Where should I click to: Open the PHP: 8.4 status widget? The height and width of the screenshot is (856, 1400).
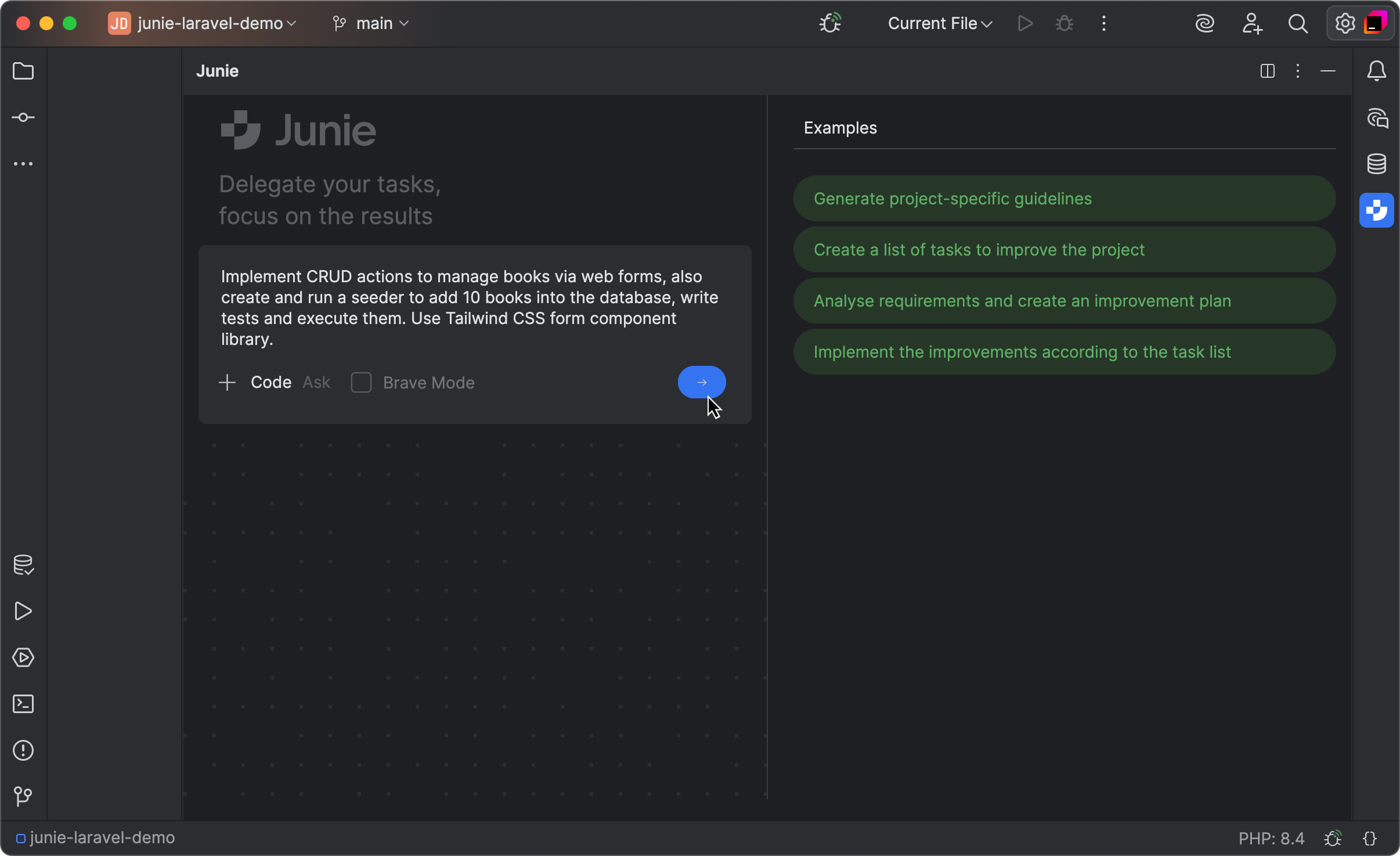[1271, 838]
